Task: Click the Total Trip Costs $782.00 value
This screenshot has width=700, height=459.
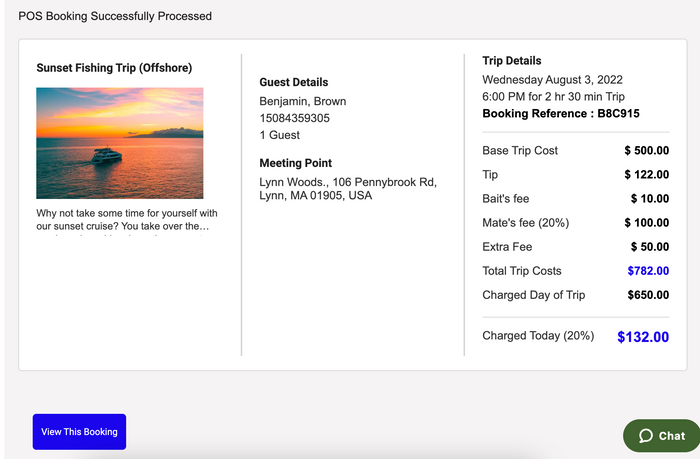Action: [x=648, y=271]
